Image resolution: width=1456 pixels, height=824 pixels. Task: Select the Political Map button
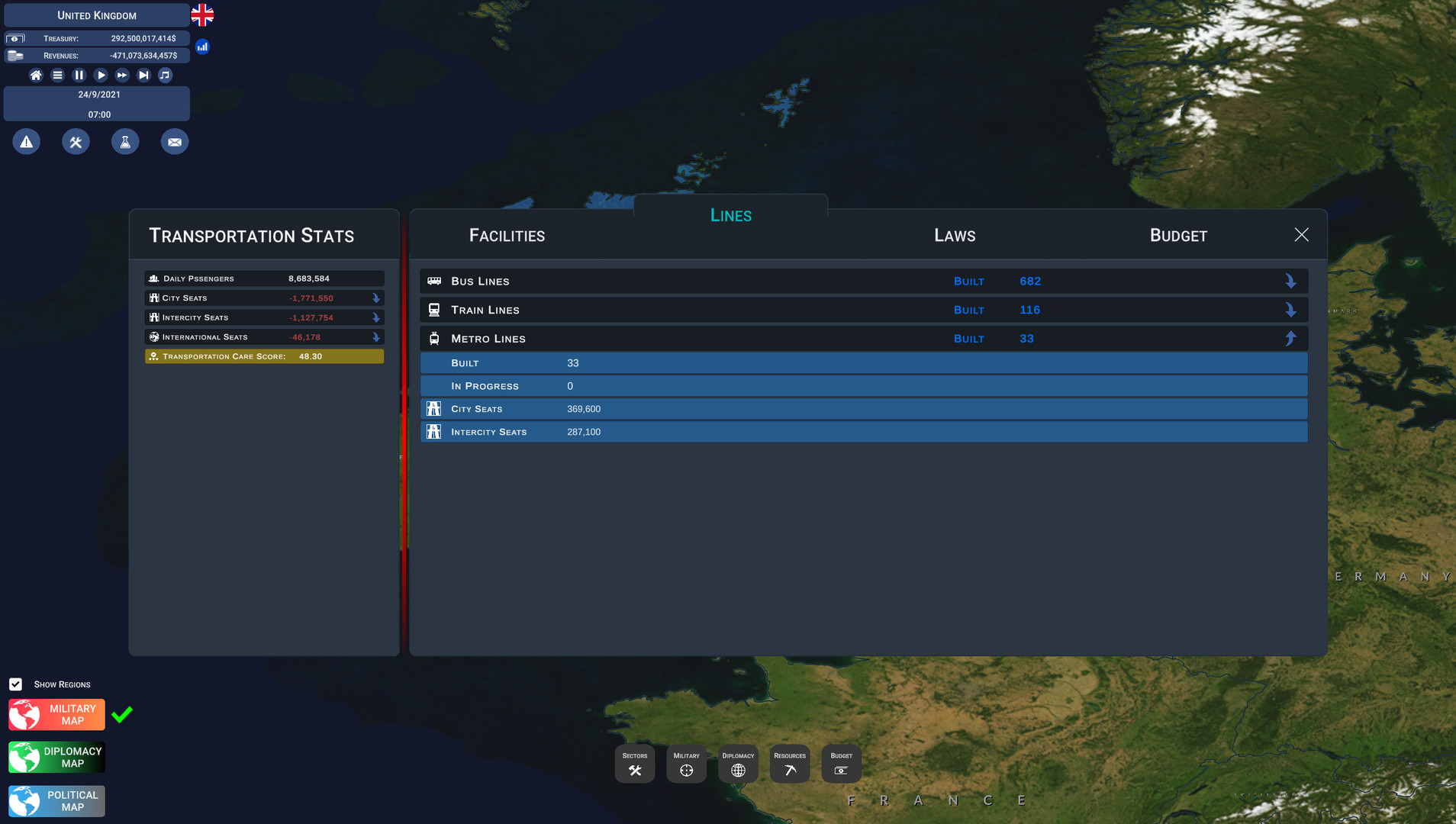(x=57, y=801)
